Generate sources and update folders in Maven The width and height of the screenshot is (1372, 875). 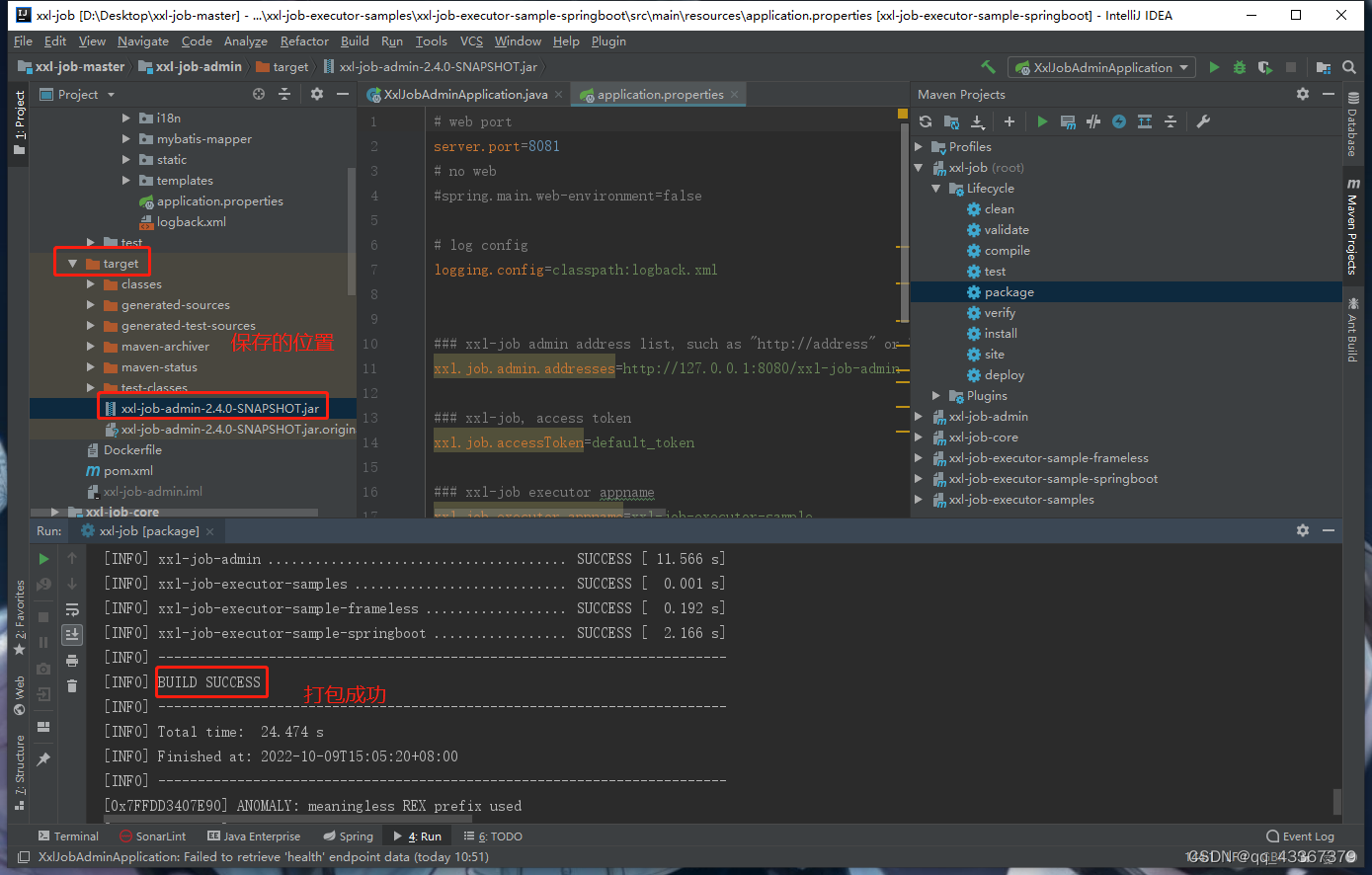pos(951,121)
